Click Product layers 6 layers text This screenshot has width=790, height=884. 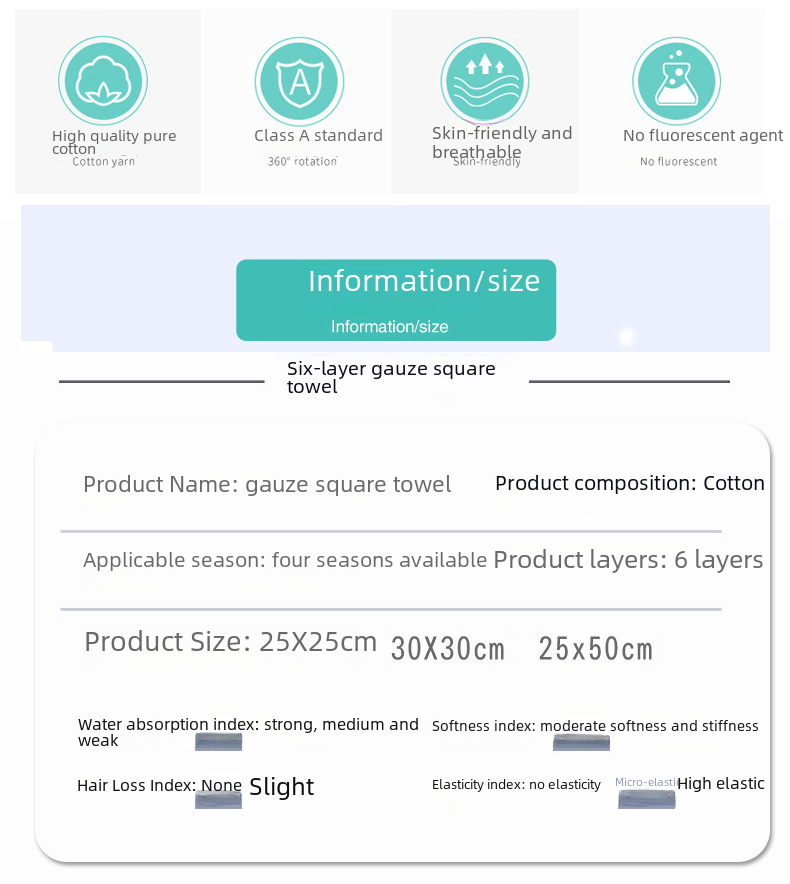pyautogui.click(x=628, y=560)
